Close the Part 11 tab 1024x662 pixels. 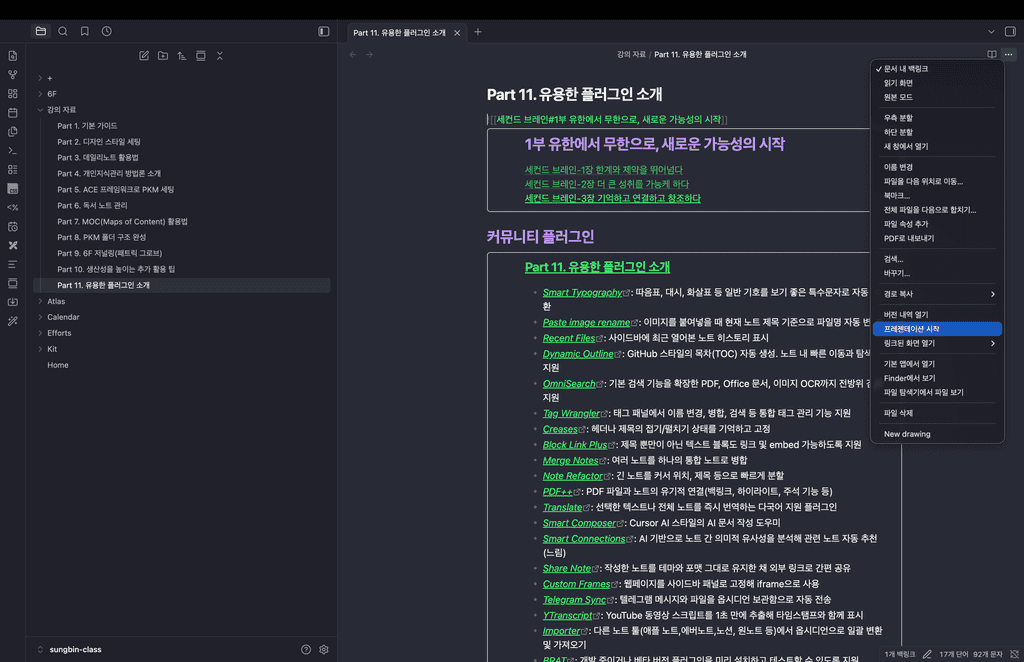click(457, 33)
